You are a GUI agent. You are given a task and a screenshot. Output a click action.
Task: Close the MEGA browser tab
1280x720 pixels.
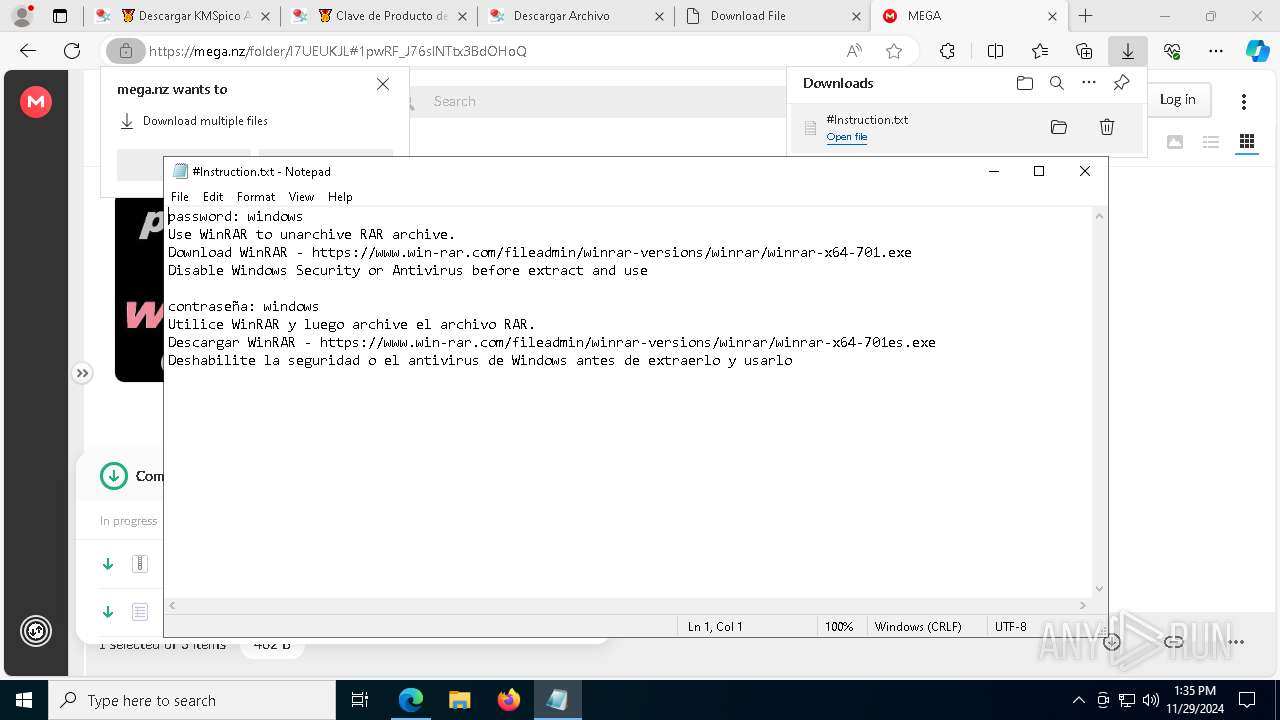coord(1054,16)
